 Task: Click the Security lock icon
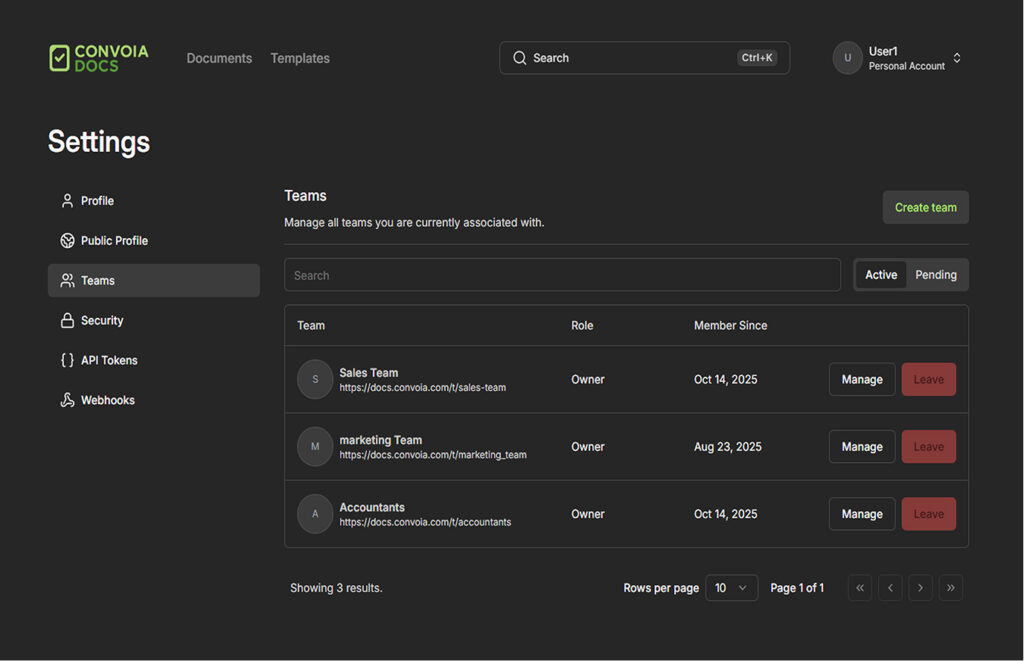tap(67, 321)
